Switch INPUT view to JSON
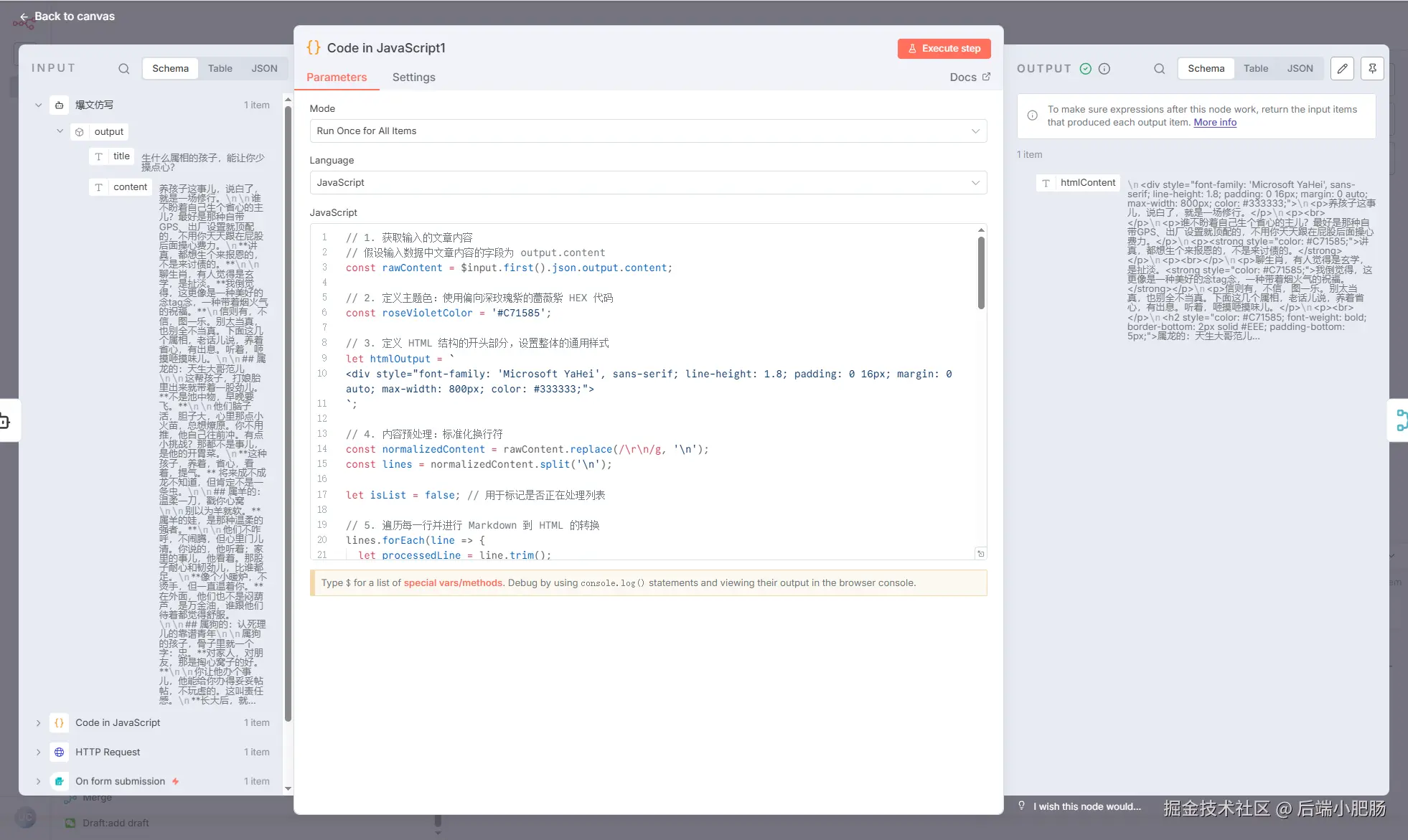1408x840 pixels. coord(264,68)
